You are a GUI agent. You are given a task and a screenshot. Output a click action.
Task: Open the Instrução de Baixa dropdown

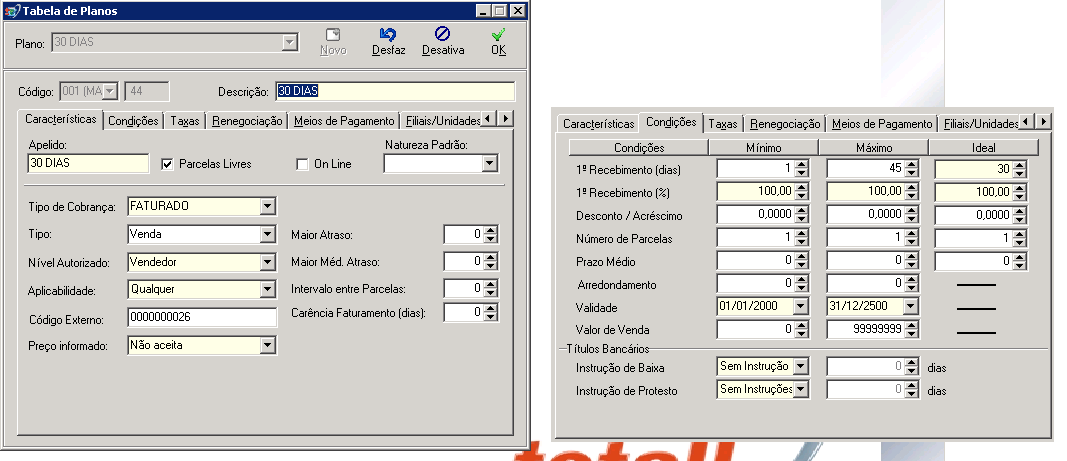tap(801, 366)
